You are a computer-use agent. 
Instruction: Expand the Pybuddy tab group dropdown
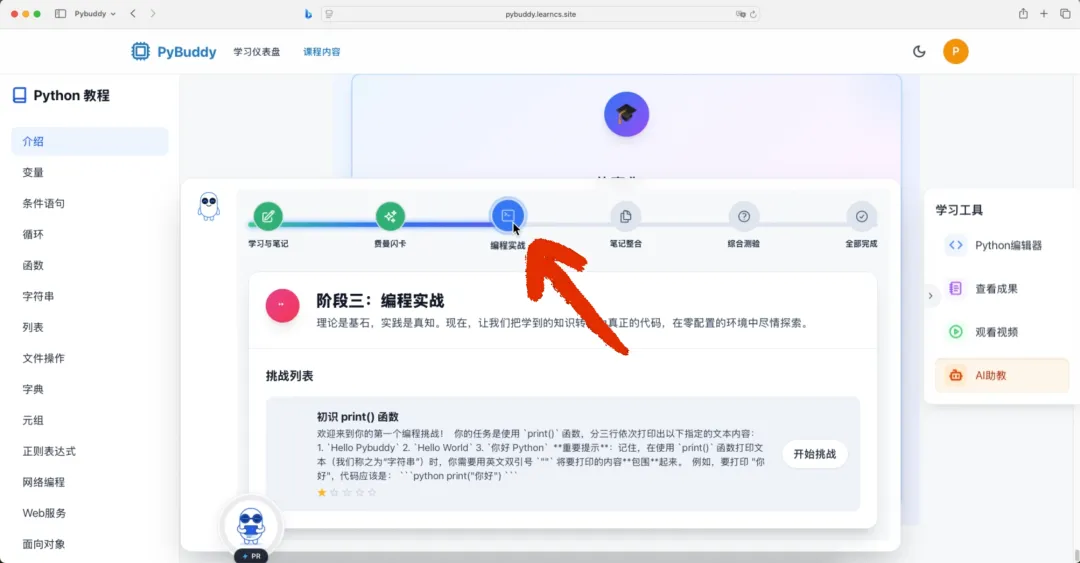coord(95,14)
